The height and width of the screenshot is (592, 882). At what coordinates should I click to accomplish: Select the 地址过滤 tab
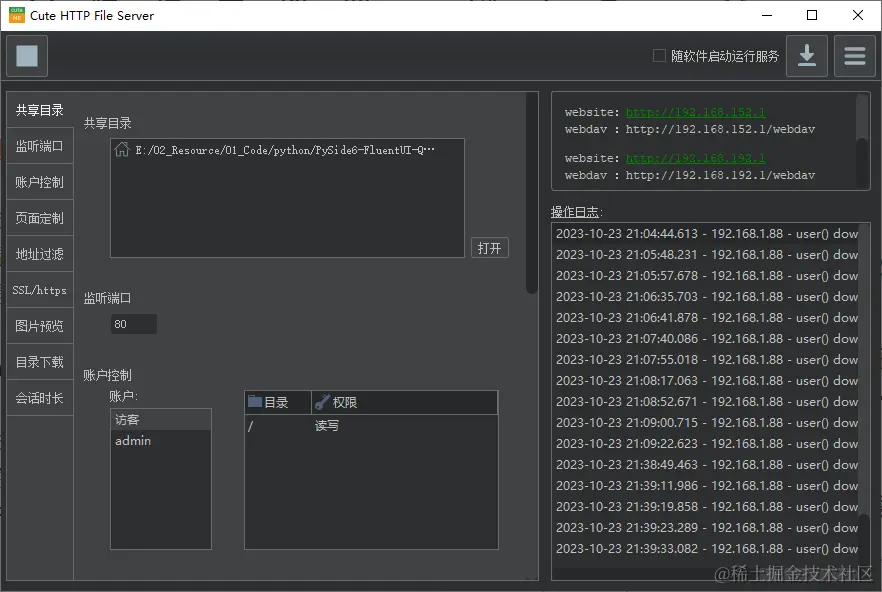click(40, 254)
